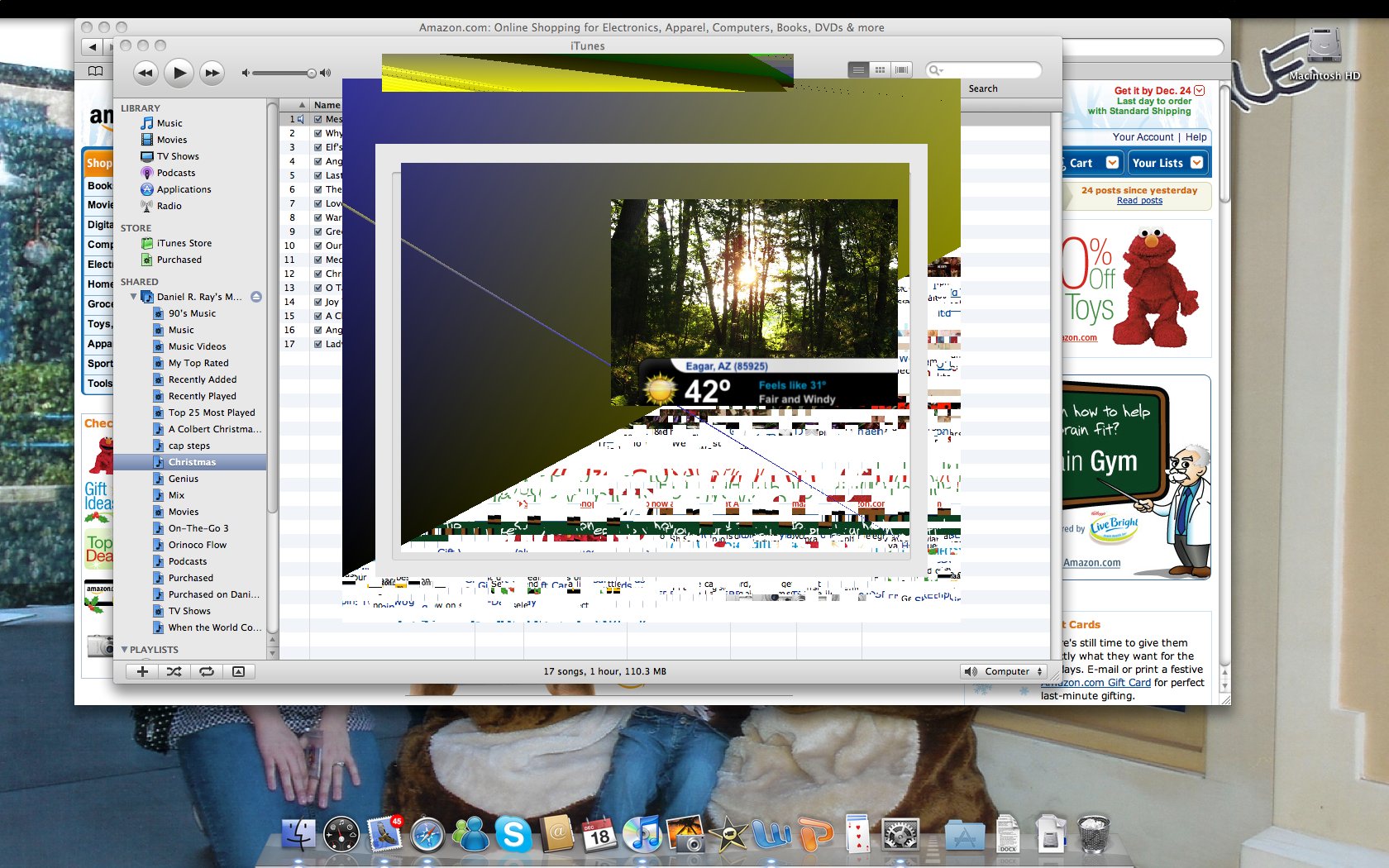The width and height of the screenshot is (1389, 868).
Task: Open Applications in the iTunes library
Action: click(x=184, y=189)
